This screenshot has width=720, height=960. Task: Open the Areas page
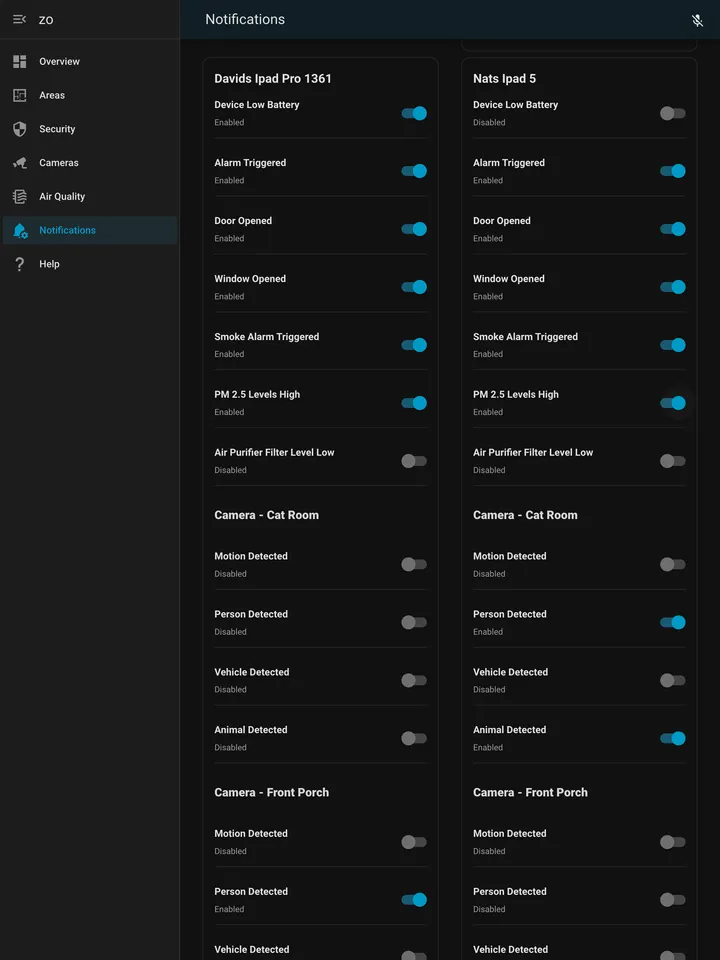tap(90, 95)
